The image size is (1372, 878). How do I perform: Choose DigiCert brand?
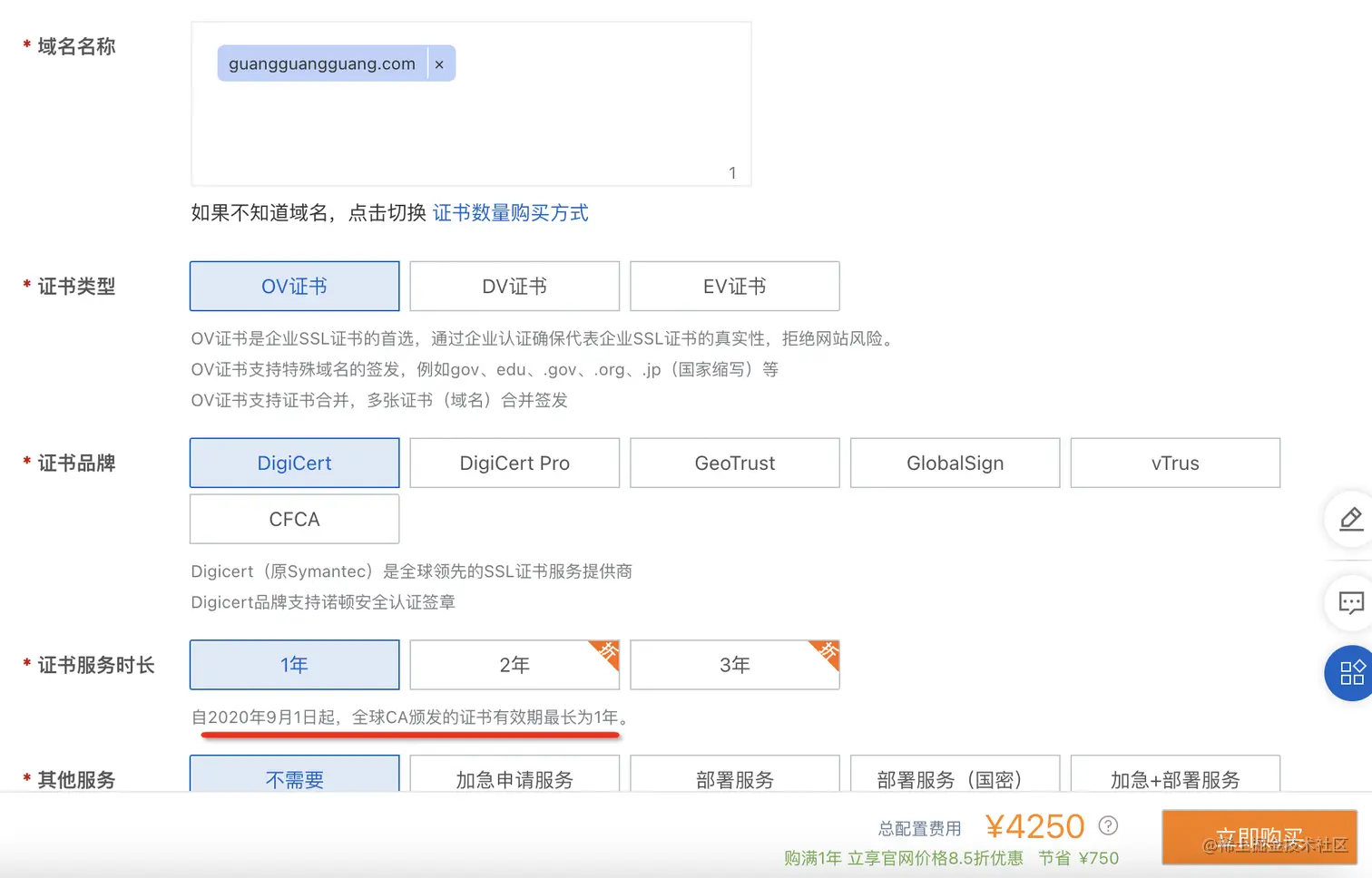294,463
